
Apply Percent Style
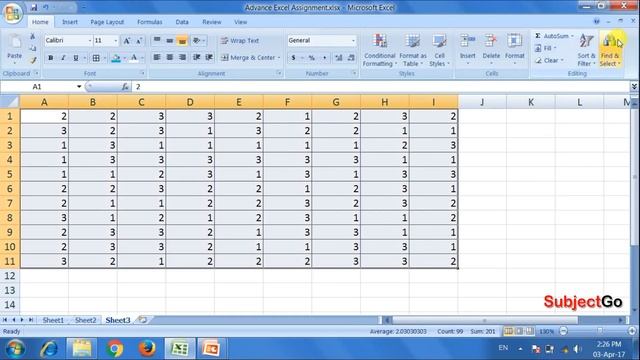point(311,58)
